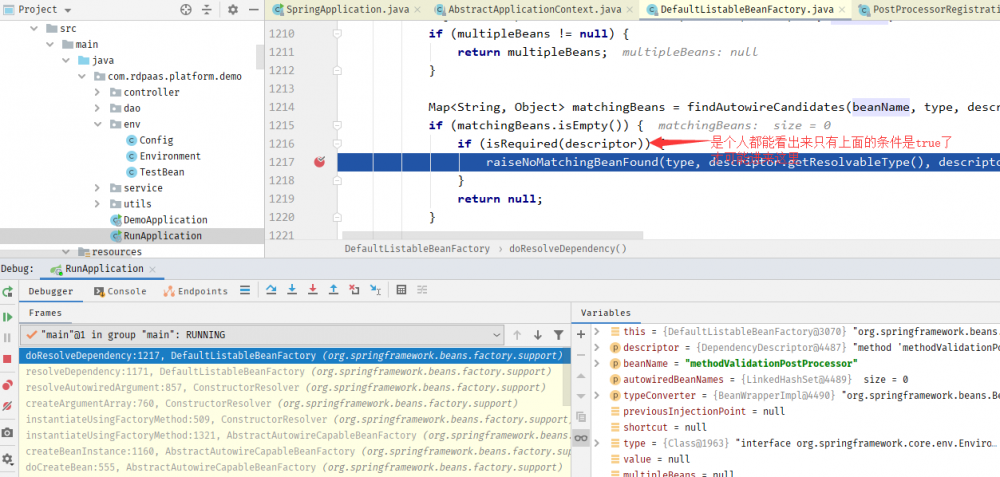Collapse code fold at line 1216

pyautogui.click(x=337, y=143)
